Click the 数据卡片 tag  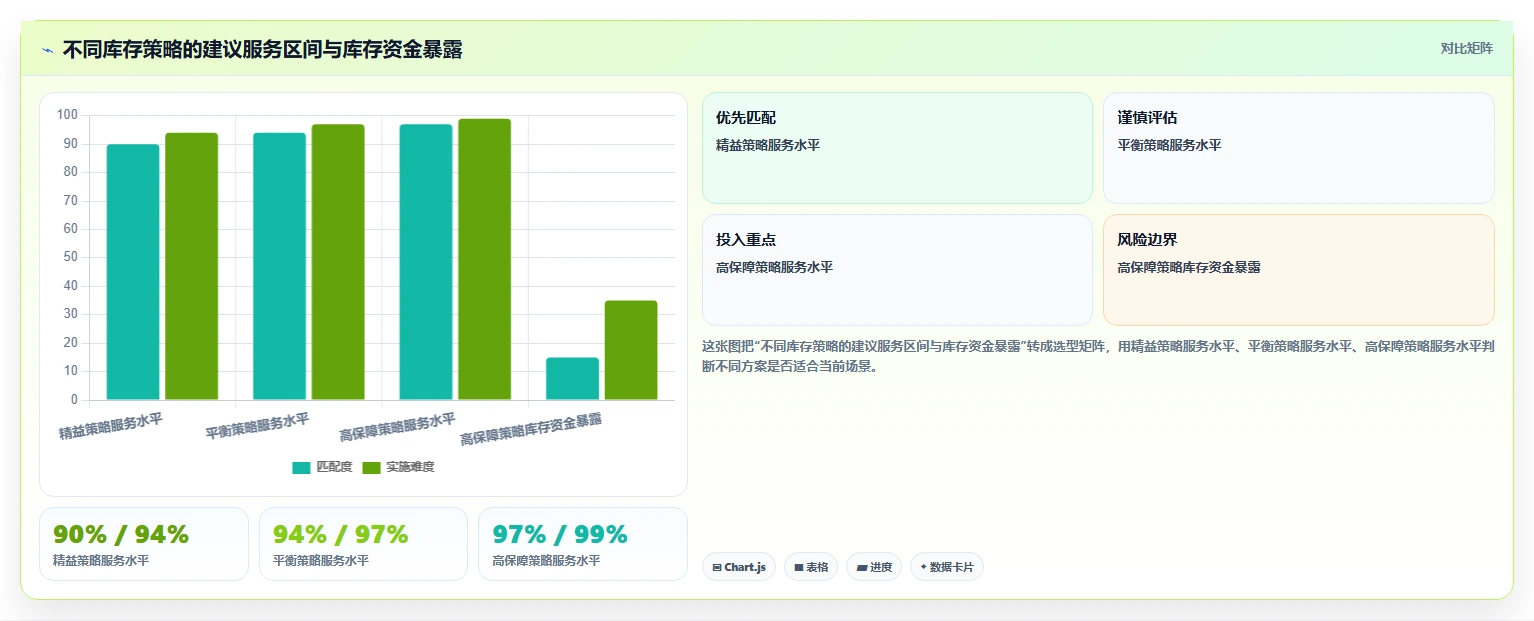(947, 567)
